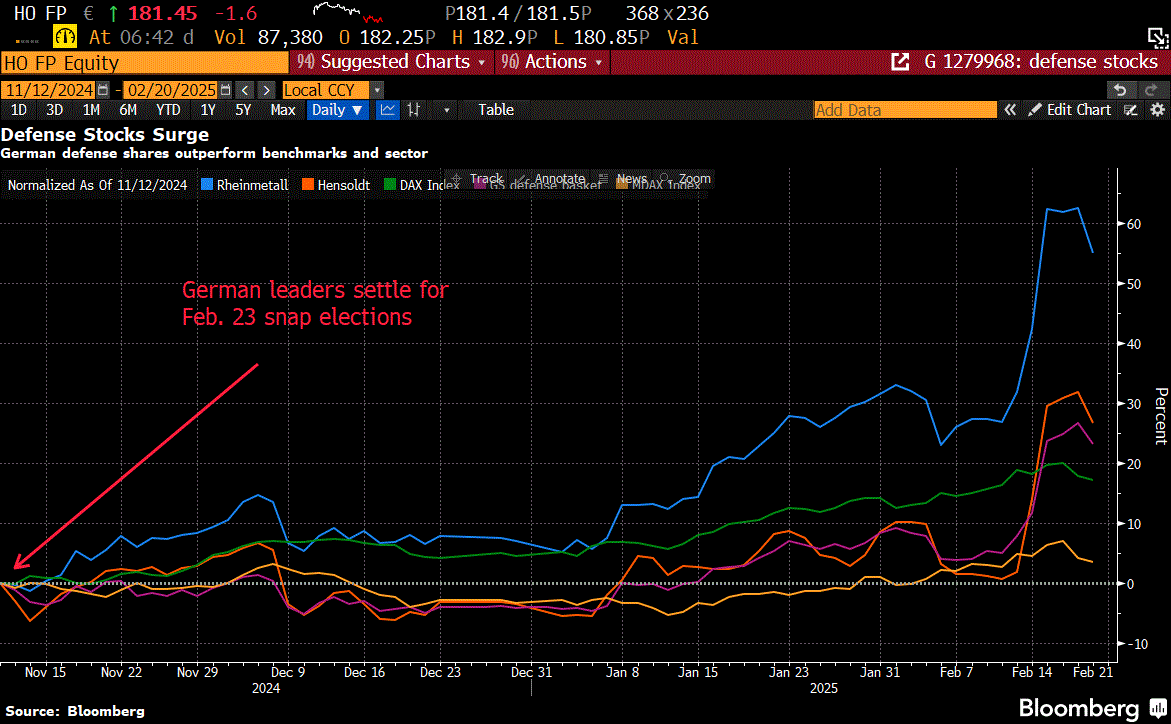Open the Actions menu

coord(551,62)
